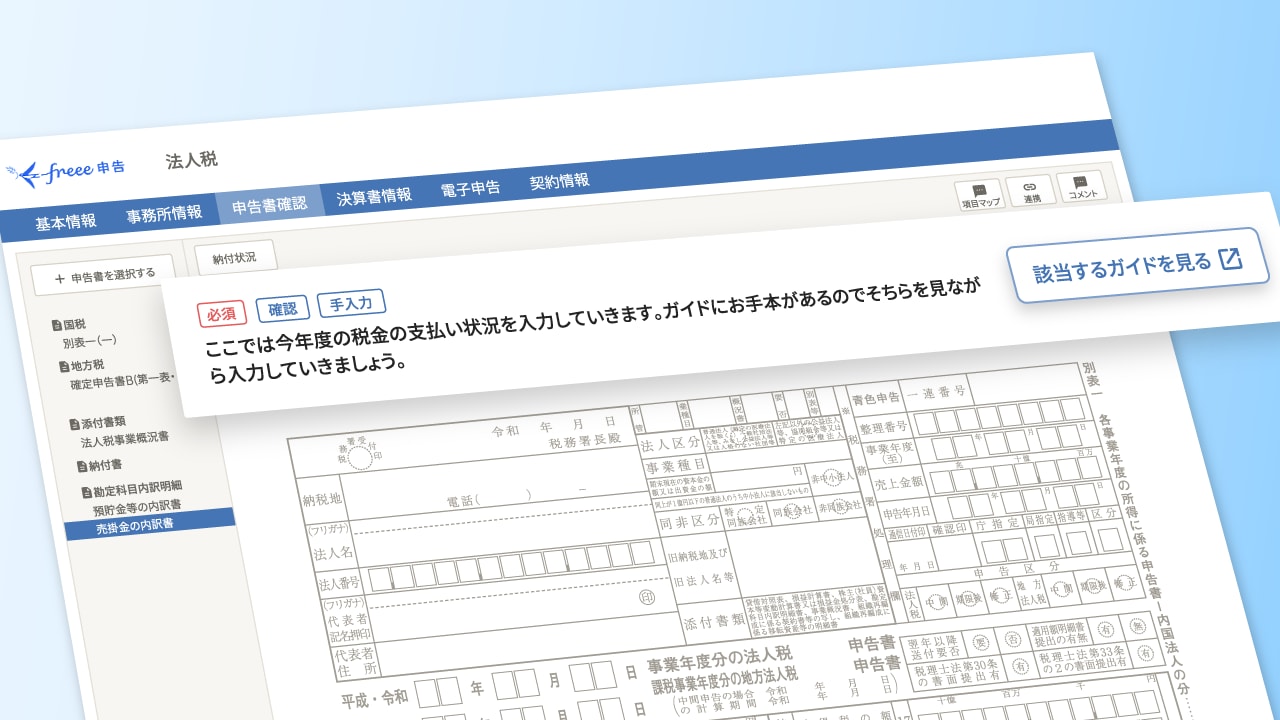Select the 申告書確認 tab
1280x720 pixels.
tap(269, 204)
